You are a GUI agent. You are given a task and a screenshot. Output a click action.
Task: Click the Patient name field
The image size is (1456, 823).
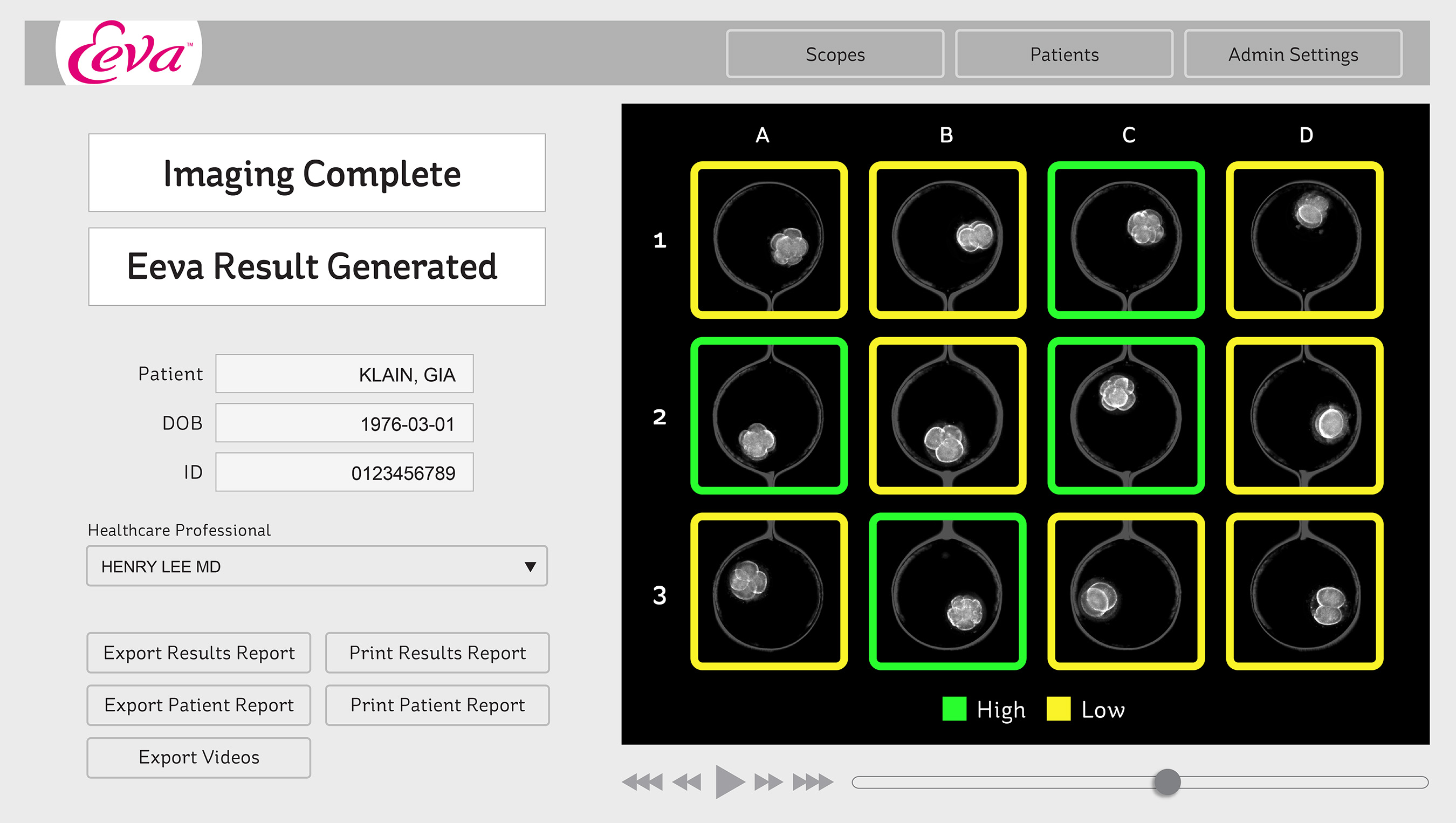[344, 374]
